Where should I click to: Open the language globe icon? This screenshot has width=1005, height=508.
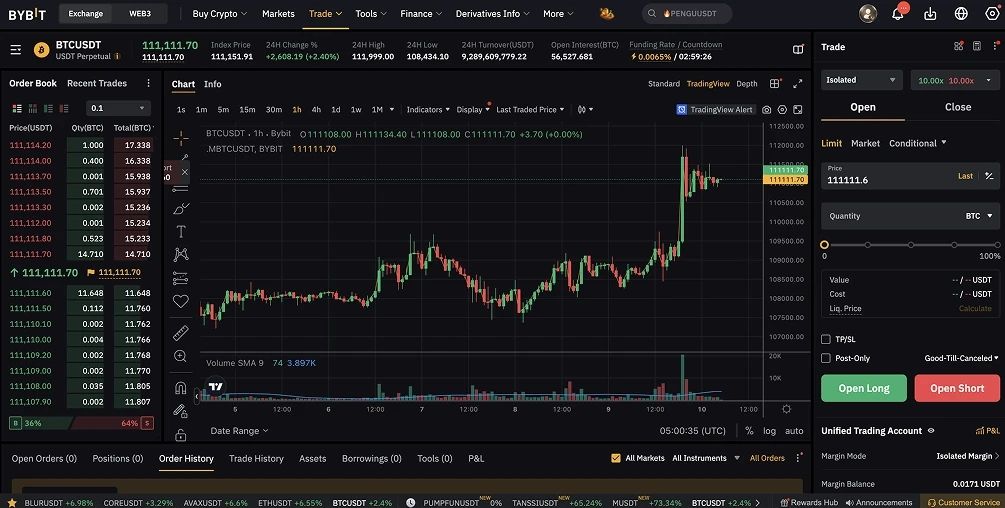coord(962,14)
